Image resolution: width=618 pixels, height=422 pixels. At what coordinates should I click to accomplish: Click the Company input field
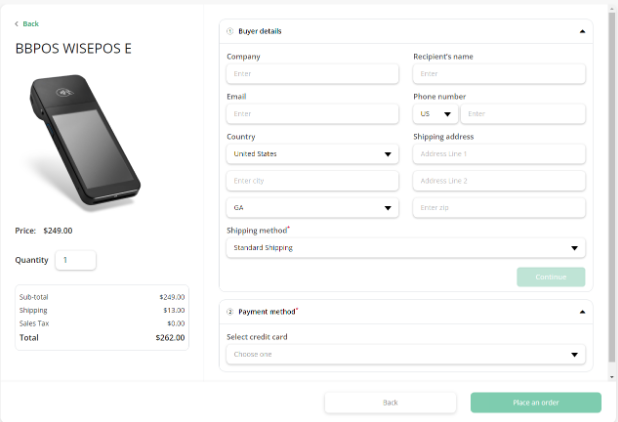tap(312, 74)
